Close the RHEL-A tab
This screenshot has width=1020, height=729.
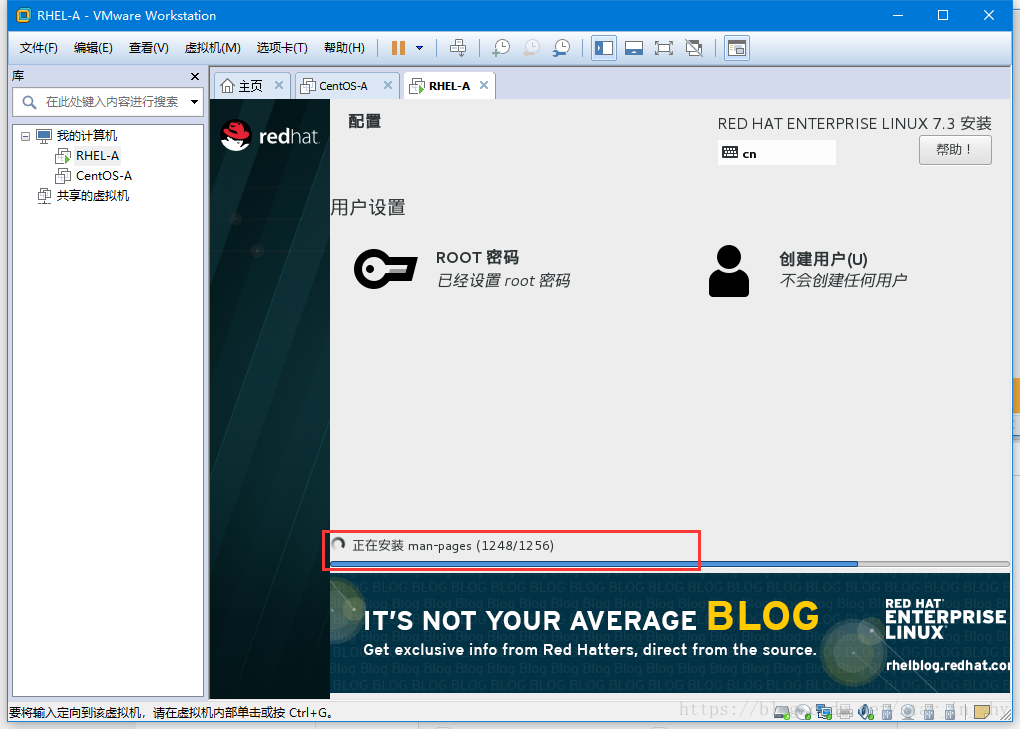[x=484, y=85]
